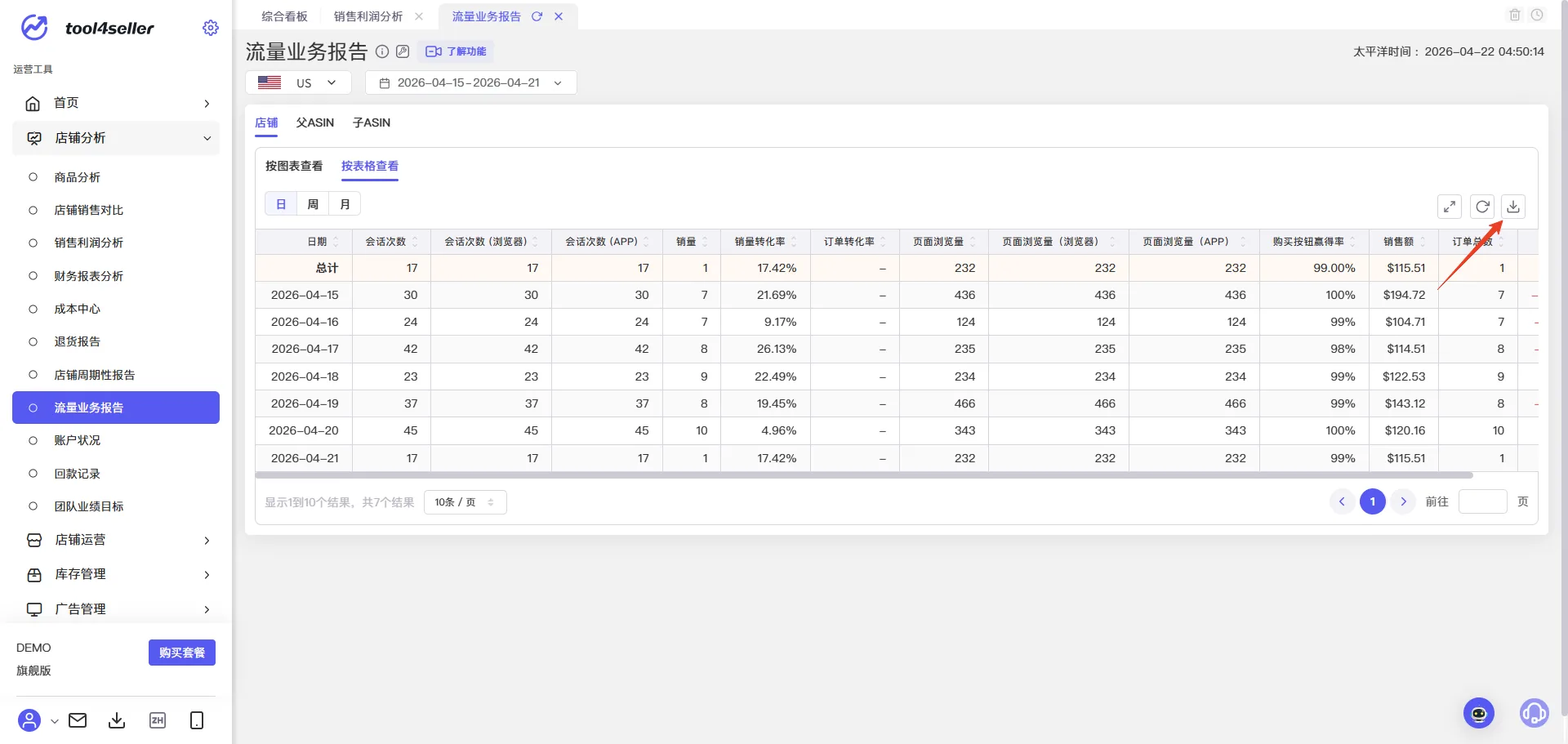Open settings gear next to tool4seller logo
The image size is (1568, 744).
tap(211, 28)
